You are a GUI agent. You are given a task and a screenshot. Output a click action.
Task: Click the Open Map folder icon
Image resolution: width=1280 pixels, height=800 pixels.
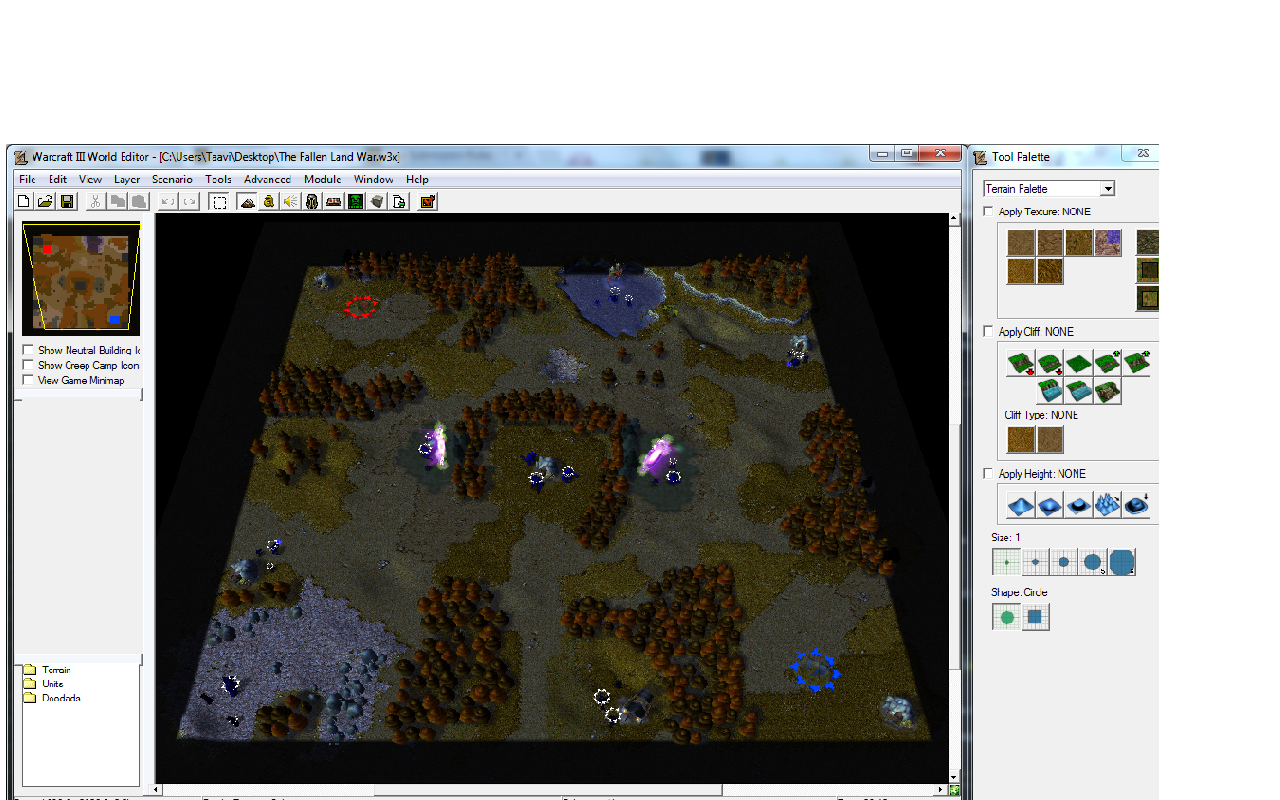[45, 202]
